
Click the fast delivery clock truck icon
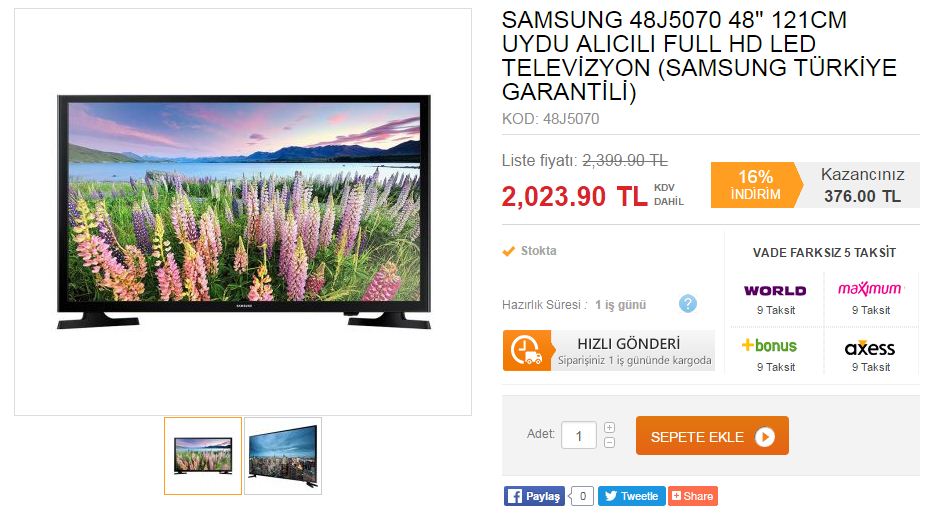(x=527, y=350)
